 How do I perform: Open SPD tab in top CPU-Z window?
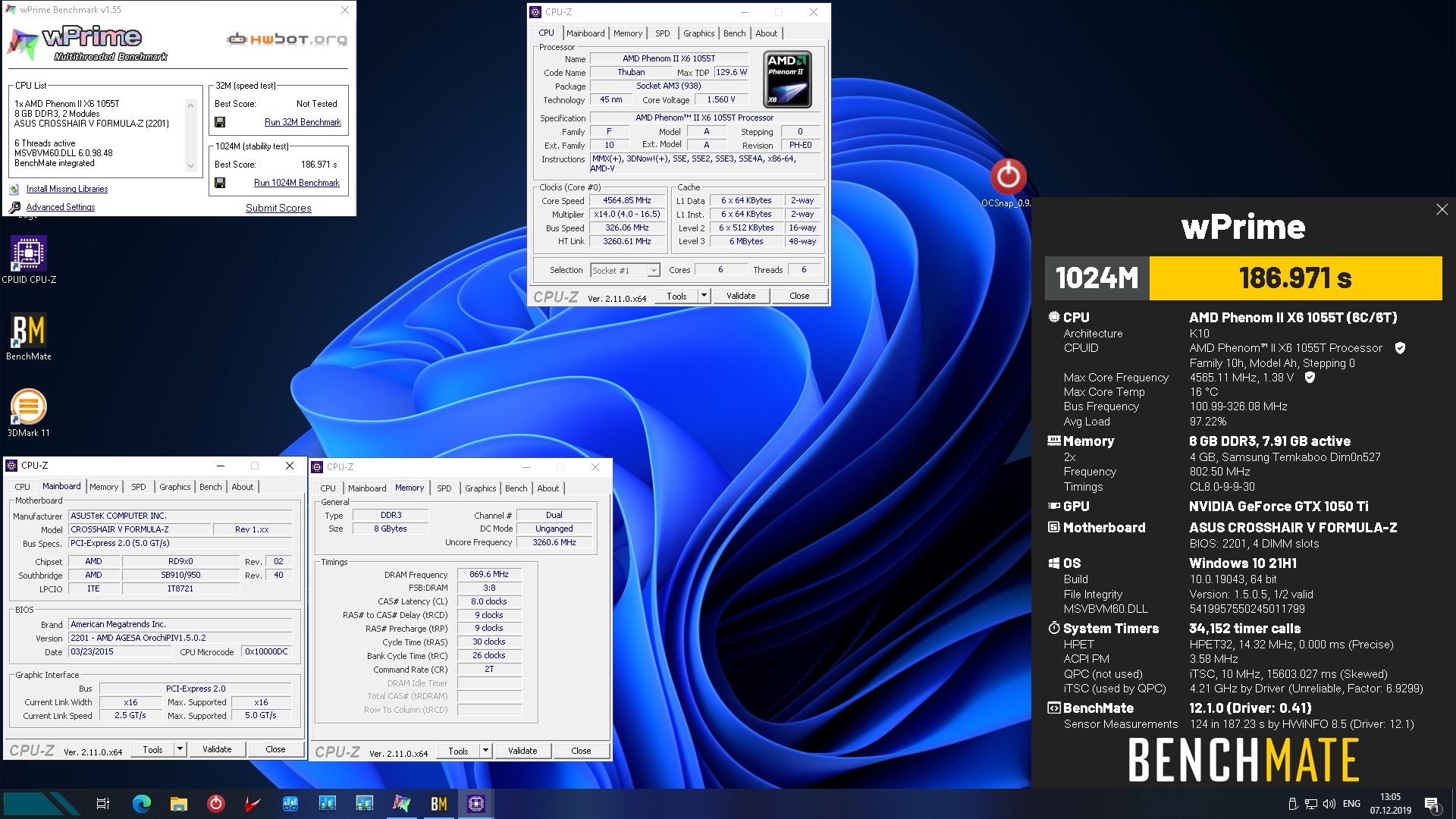pyautogui.click(x=662, y=33)
